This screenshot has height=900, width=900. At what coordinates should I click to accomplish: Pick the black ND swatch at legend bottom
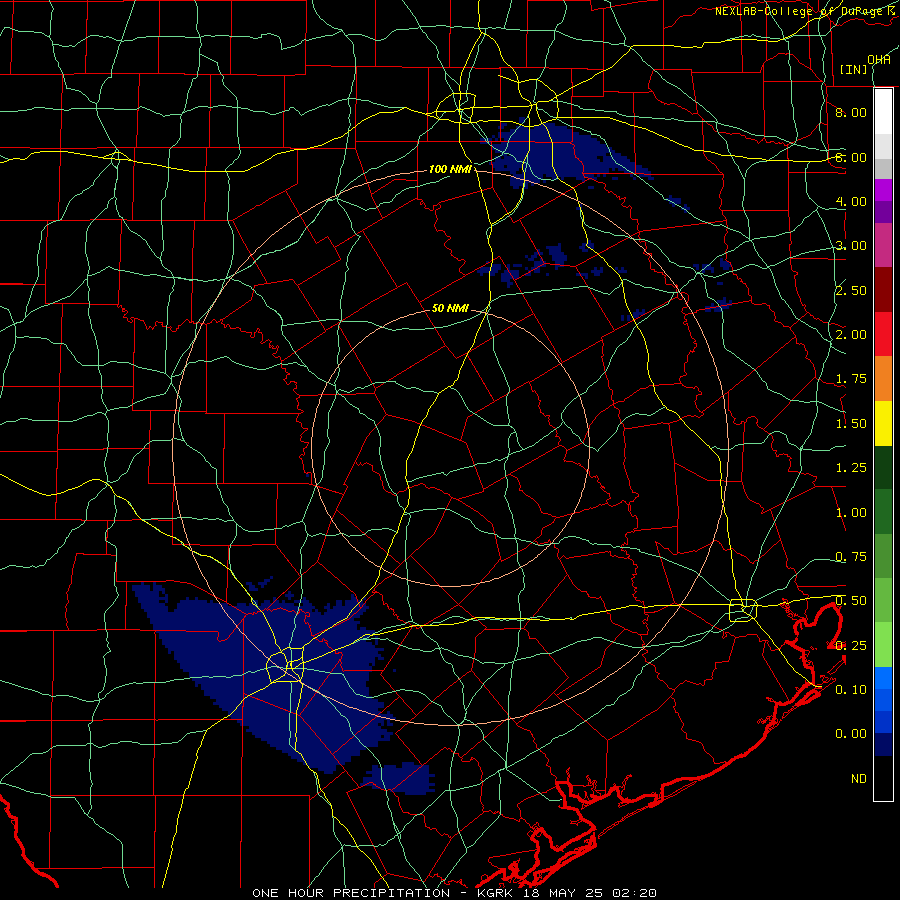(x=883, y=778)
